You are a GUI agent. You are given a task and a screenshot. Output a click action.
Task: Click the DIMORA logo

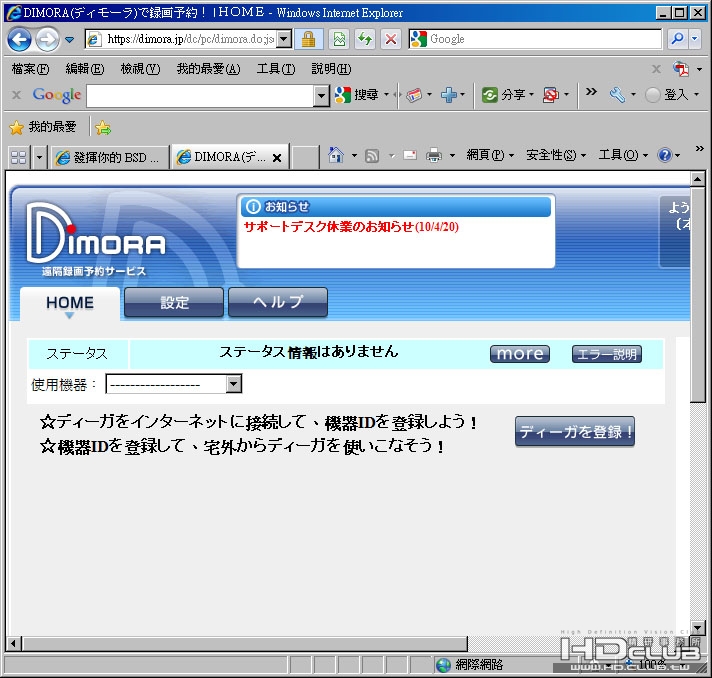pyautogui.click(x=96, y=238)
